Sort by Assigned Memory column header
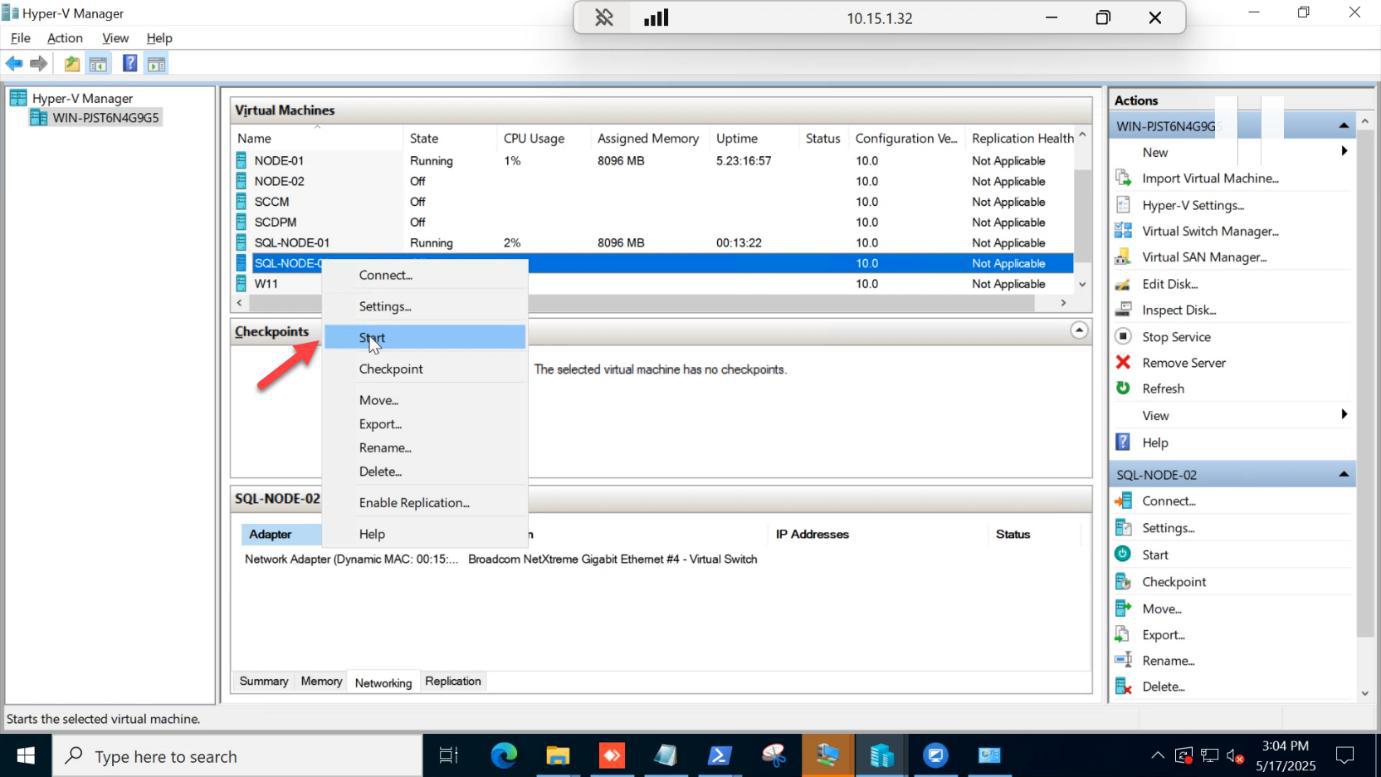Screen dimensions: 1381x777 click(x=649, y=138)
